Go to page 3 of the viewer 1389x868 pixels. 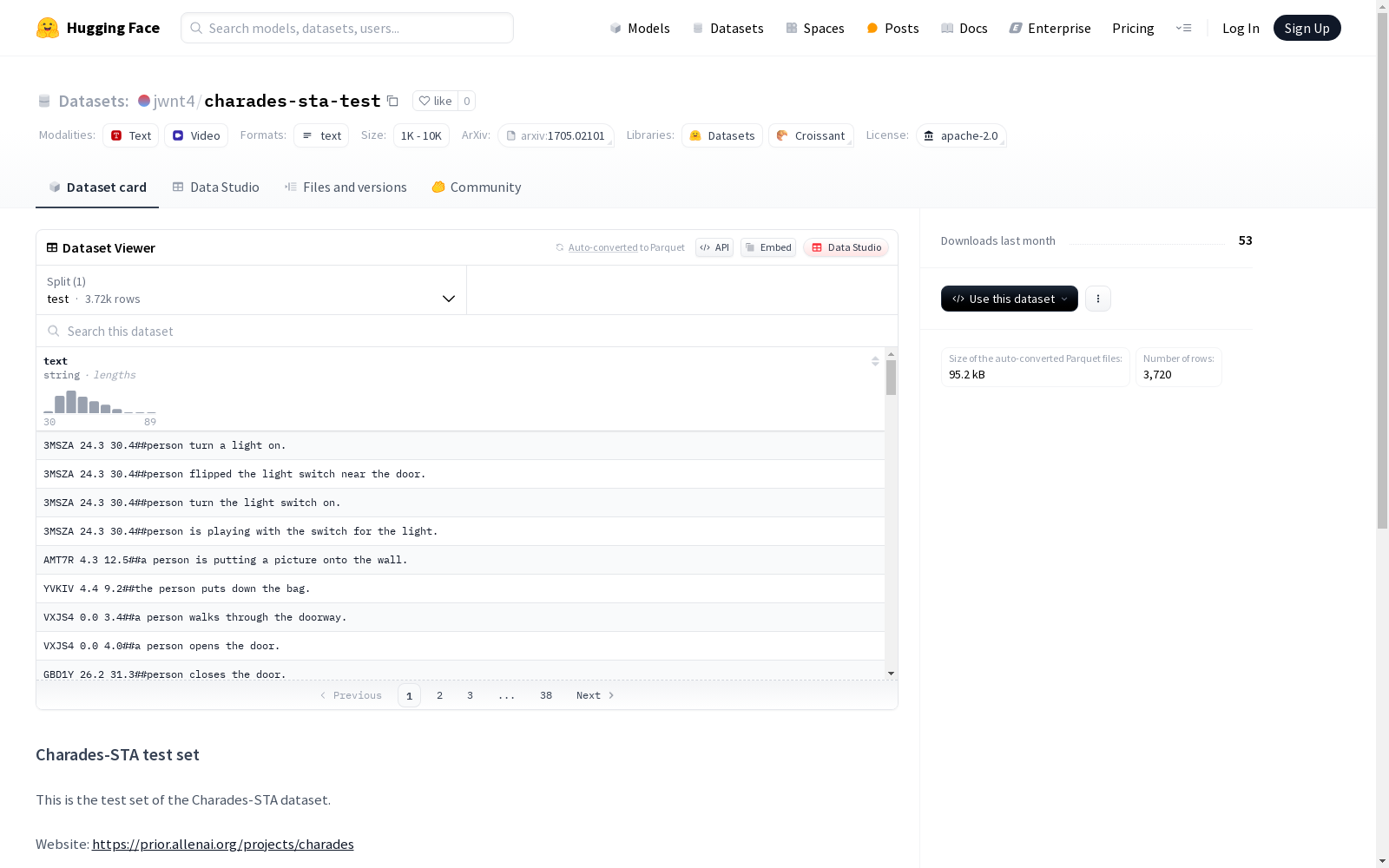(471, 695)
